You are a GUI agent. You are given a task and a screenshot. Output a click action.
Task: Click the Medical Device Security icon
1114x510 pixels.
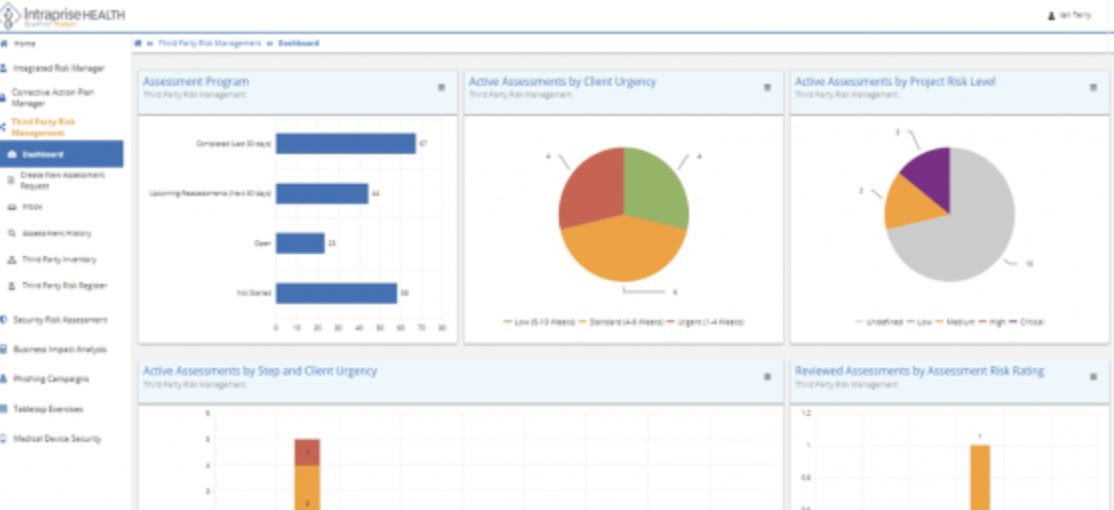pos(4,439)
